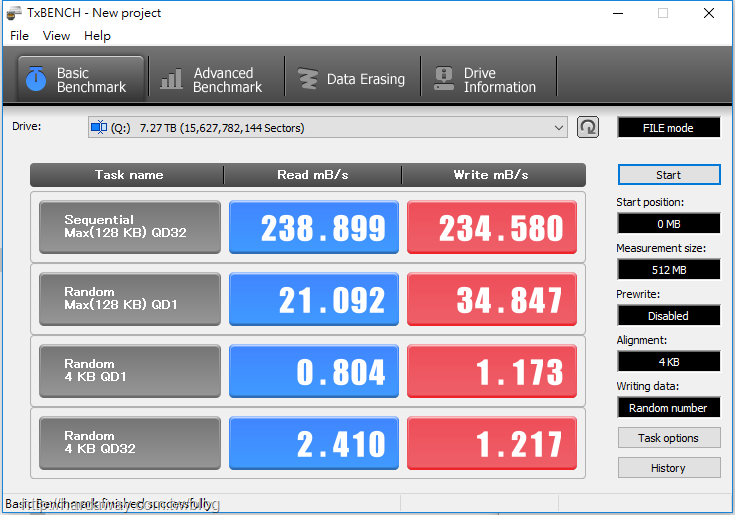Click Random Max(128 KB) QD1 task button
The height and width of the screenshot is (515, 735).
click(130, 299)
